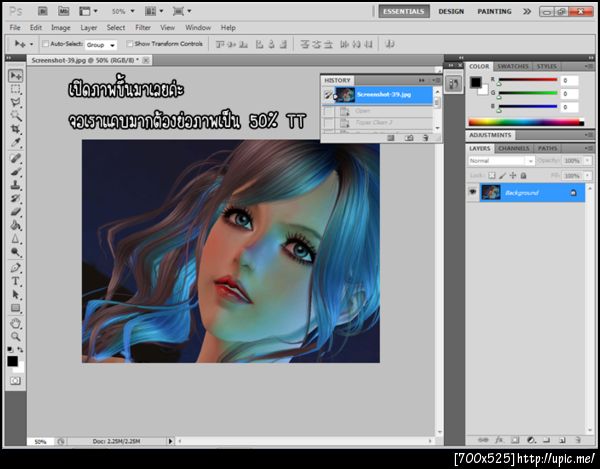Select the Zoom tool in the toolbox
The height and width of the screenshot is (469, 600).
click(x=15, y=337)
